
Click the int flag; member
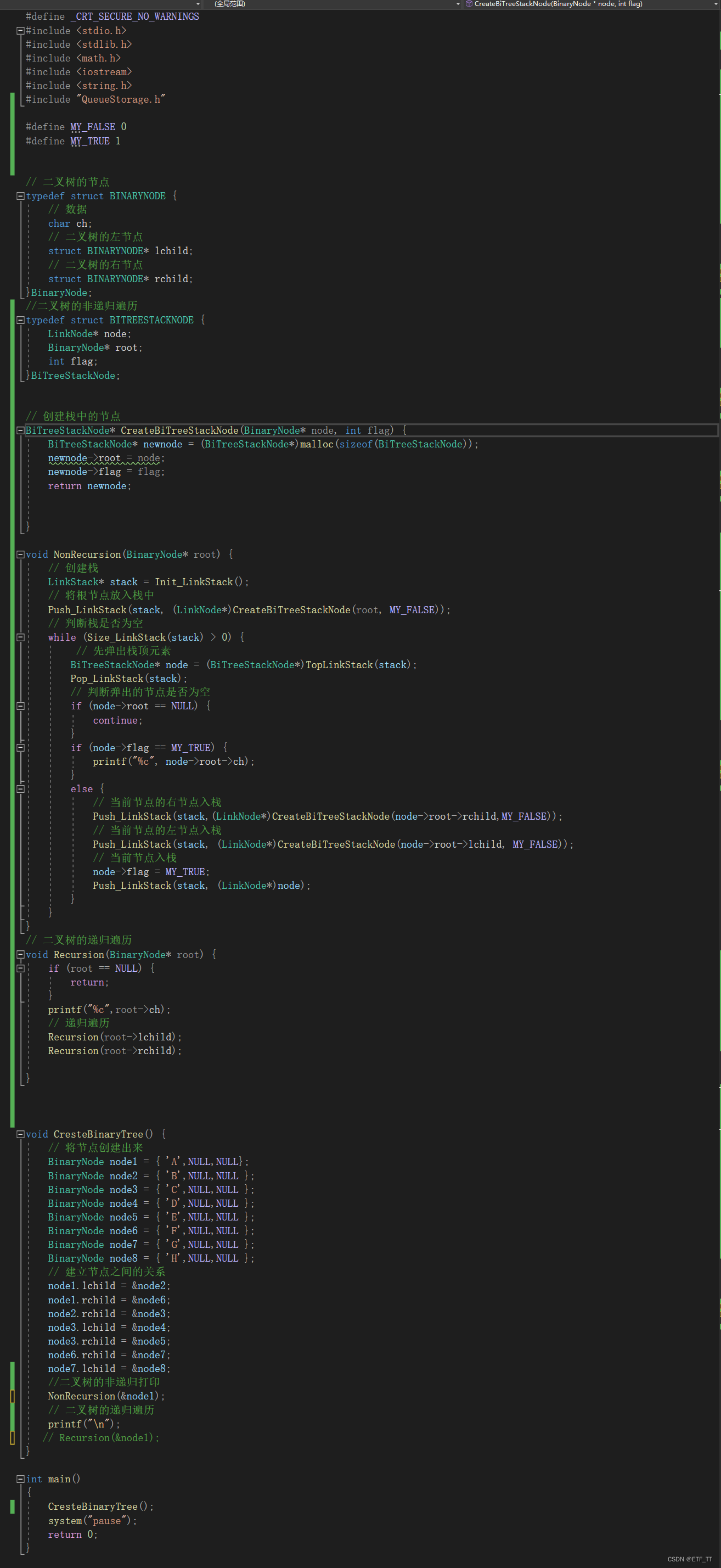pos(73,362)
